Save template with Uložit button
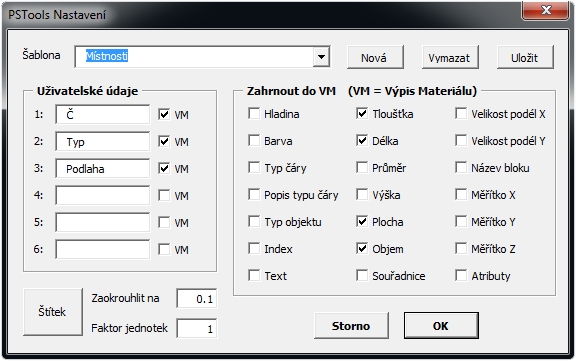 click(x=525, y=58)
